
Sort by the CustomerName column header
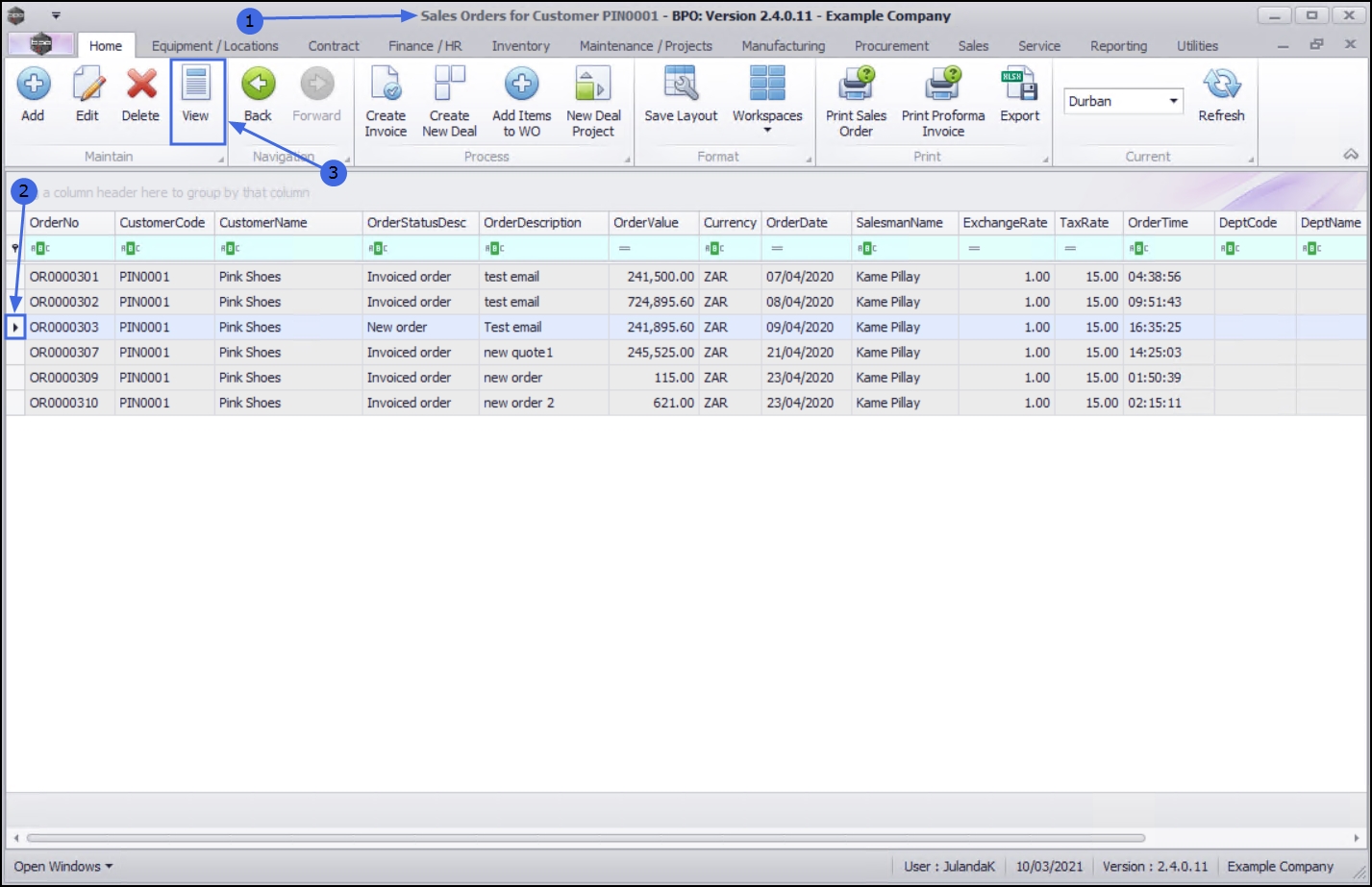pos(288,223)
